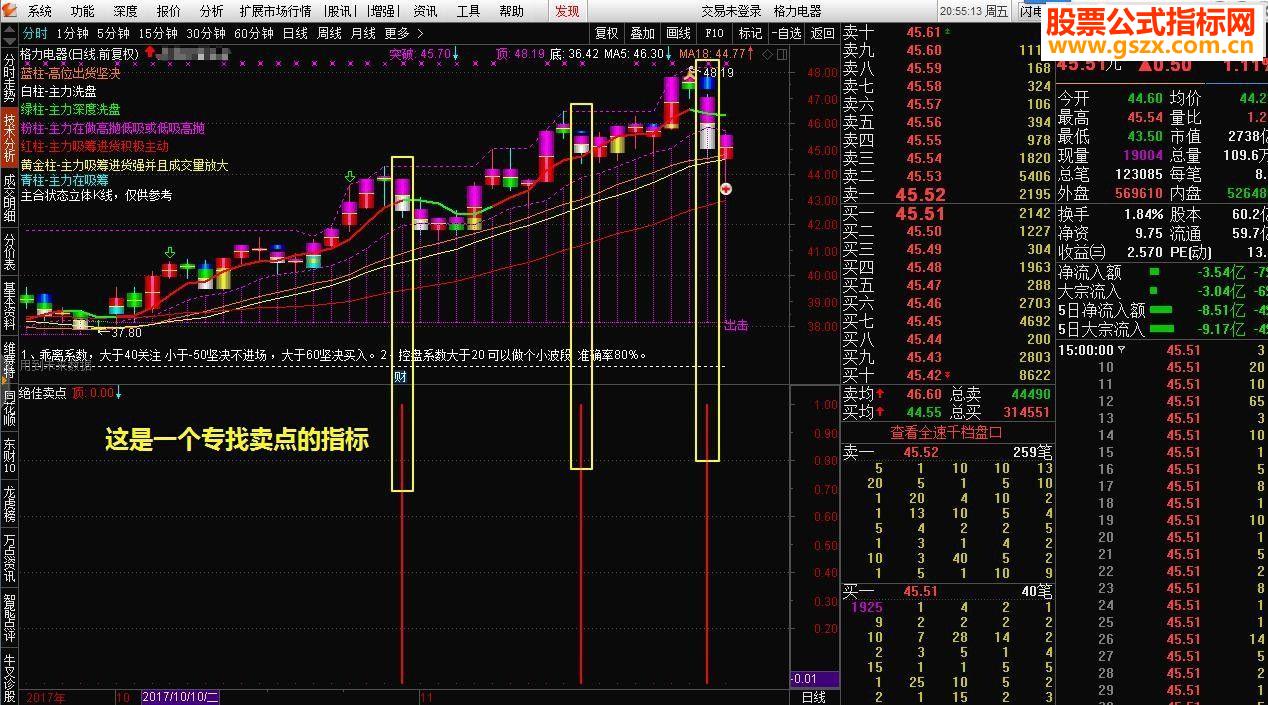The width and height of the screenshot is (1268, 705).
Task: Click 交易未登录 trading login status
Action: coord(731,11)
